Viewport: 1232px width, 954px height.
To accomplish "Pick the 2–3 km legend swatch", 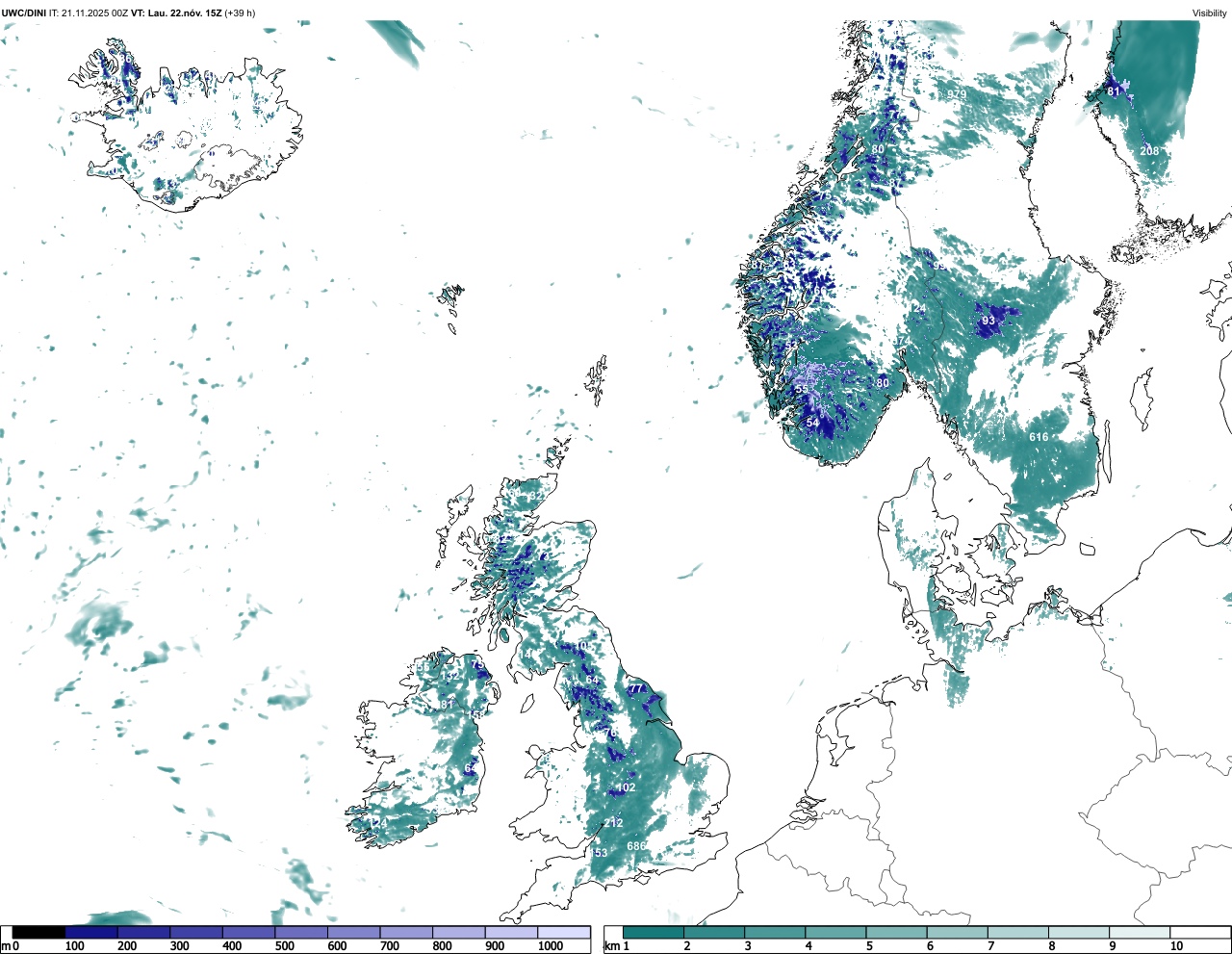I will click(x=714, y=932).
